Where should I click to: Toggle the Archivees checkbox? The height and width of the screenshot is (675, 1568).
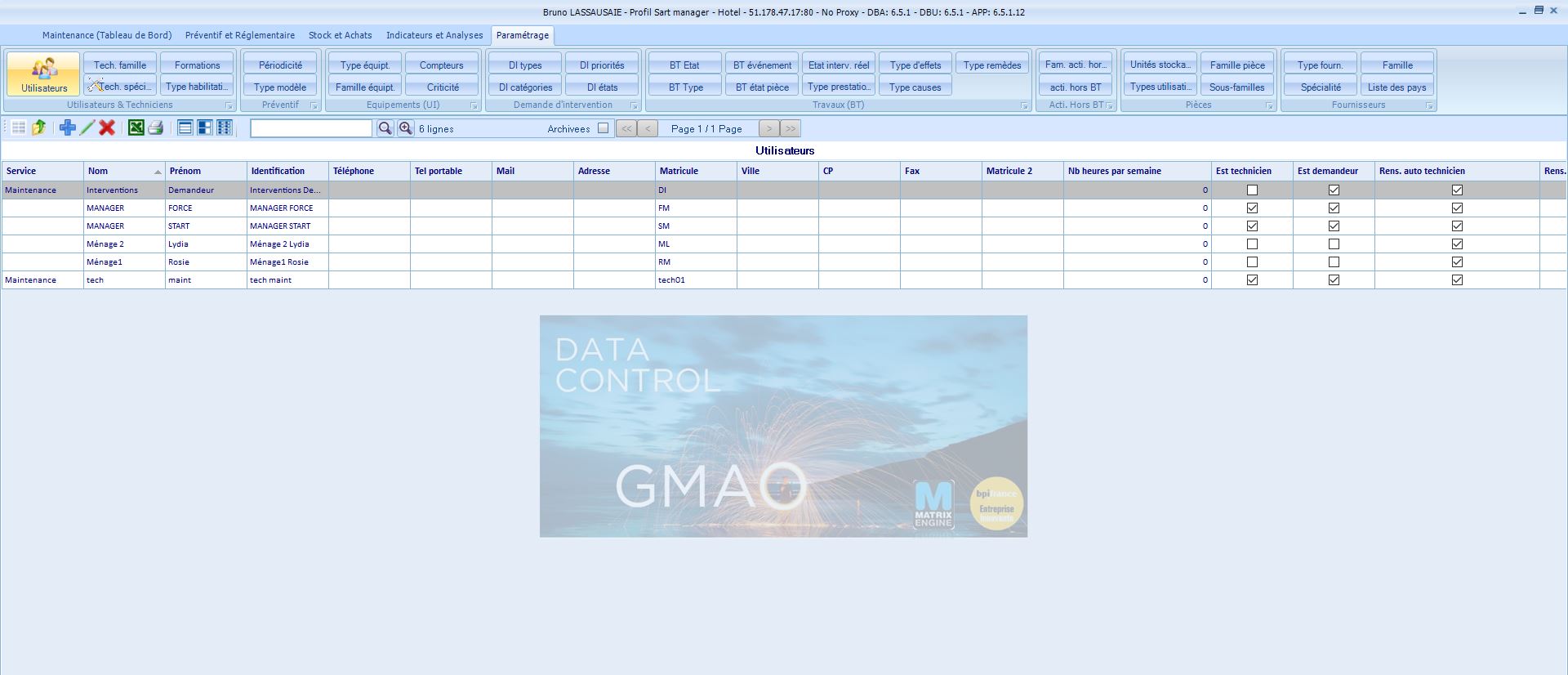(603, 128)
